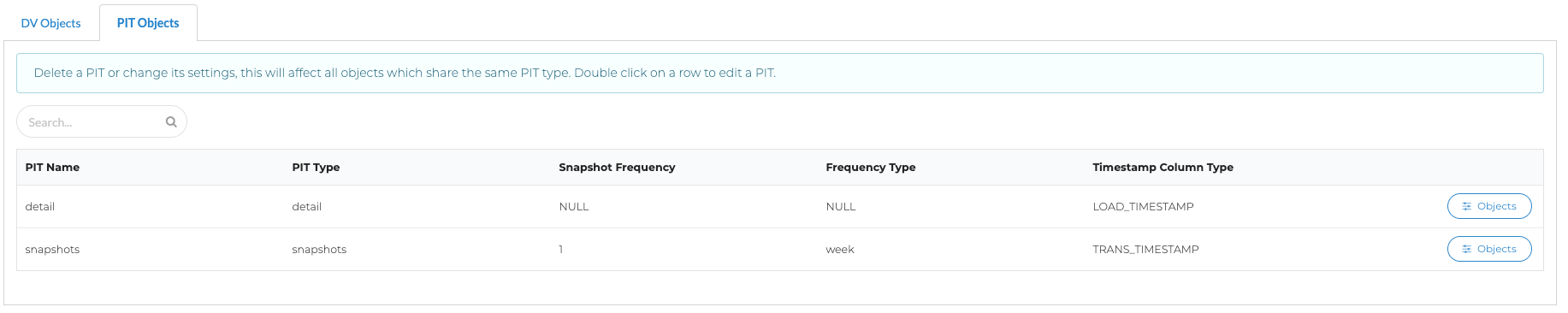Sort by PIT Type column header

pyautogui.click(x=316, y=167)
